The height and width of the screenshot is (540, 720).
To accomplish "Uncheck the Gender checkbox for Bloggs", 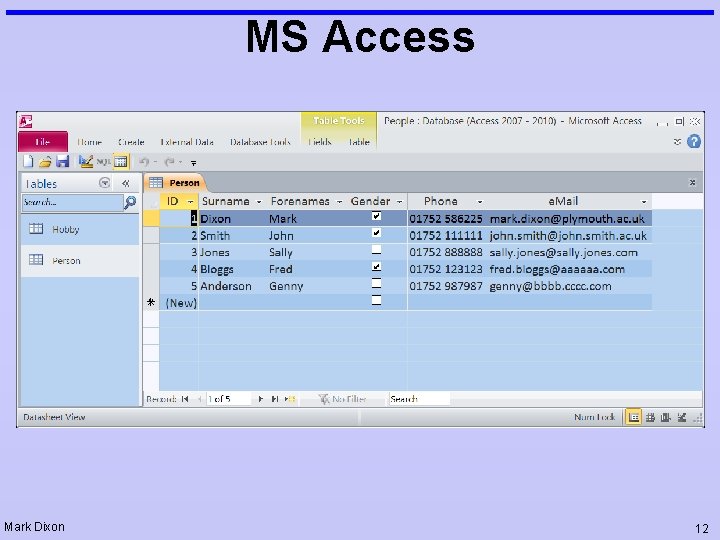I will click(376, 266).
